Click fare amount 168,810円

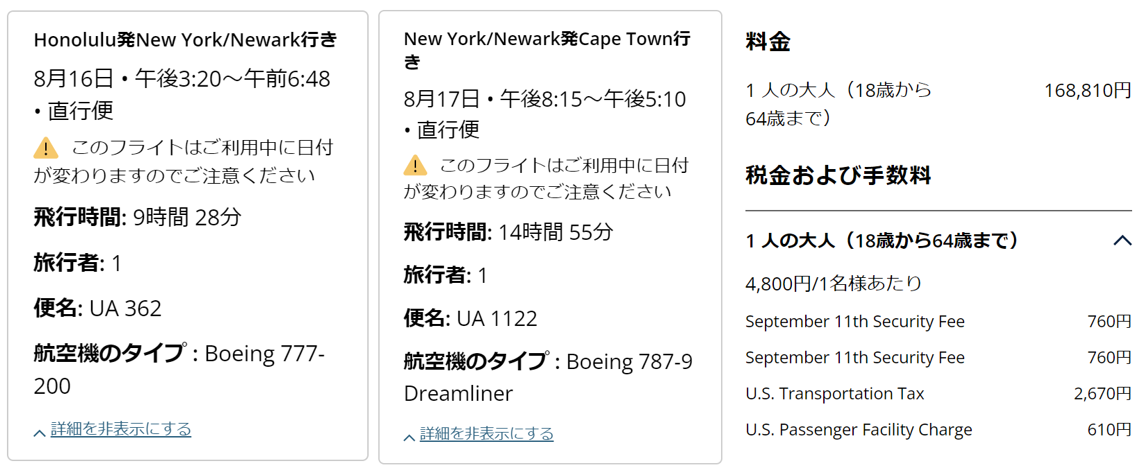(x=1088, y=91)
